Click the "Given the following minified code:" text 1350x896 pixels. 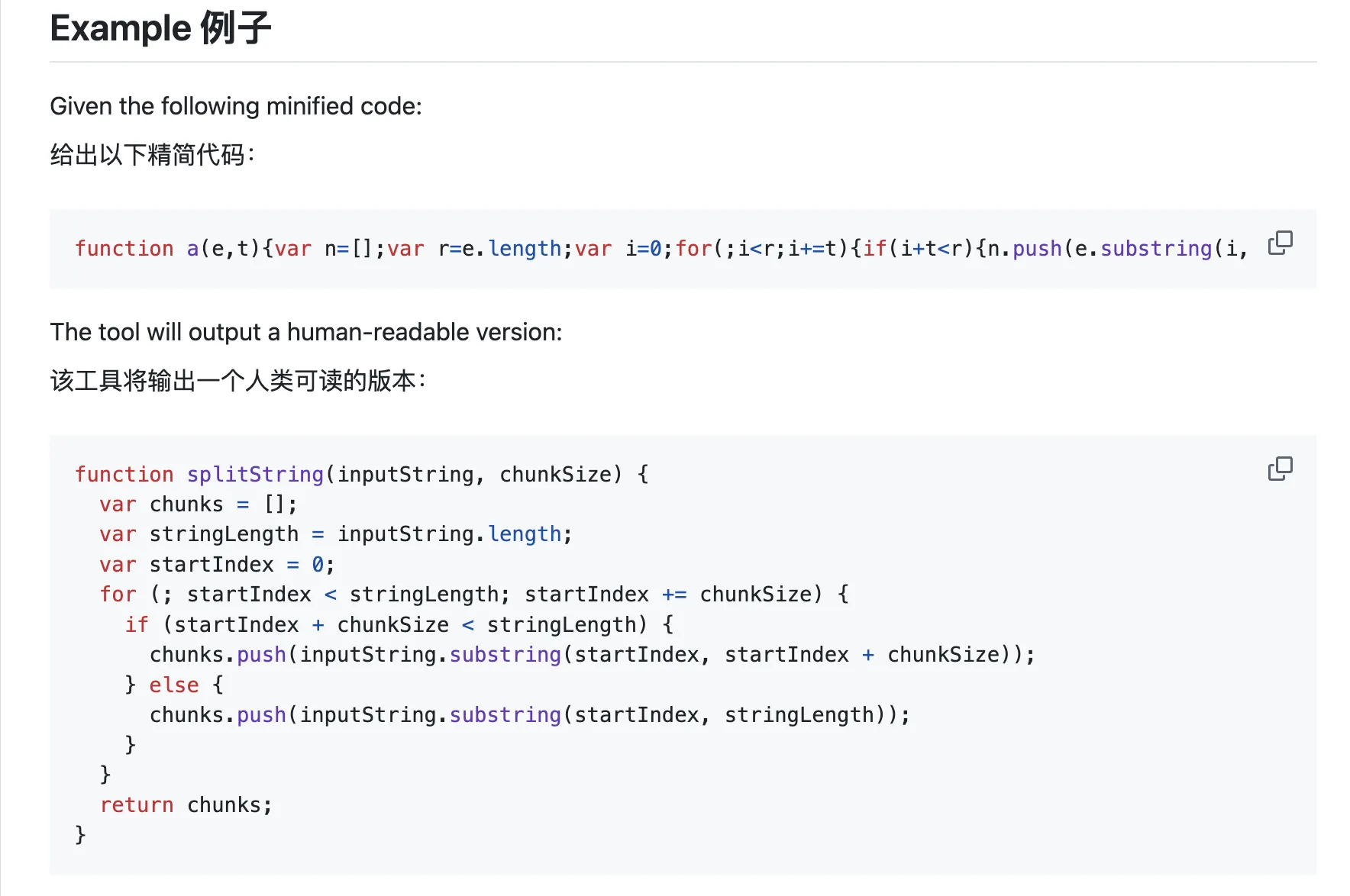pos(236,106)
